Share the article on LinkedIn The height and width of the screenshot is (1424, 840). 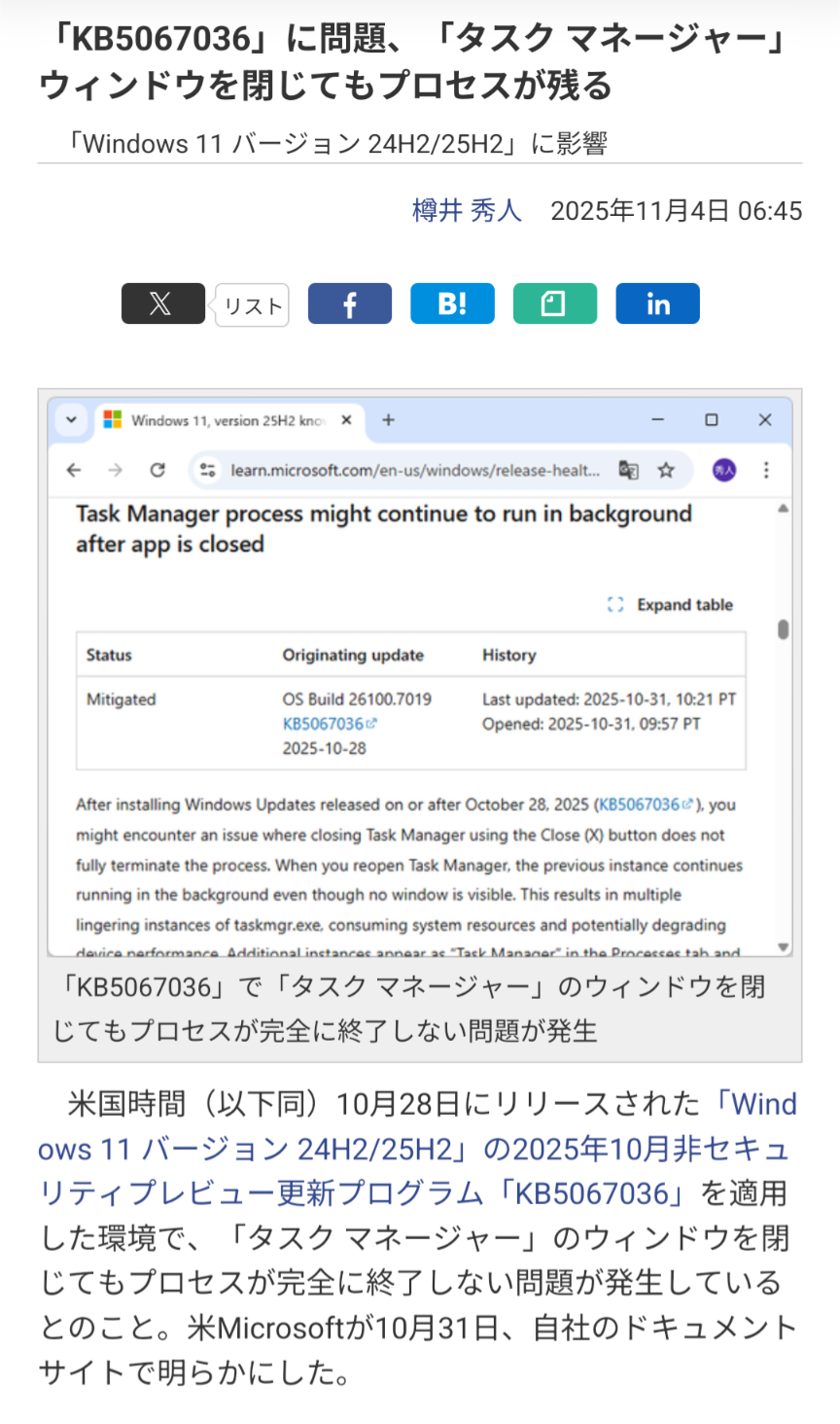coord(657,303)
